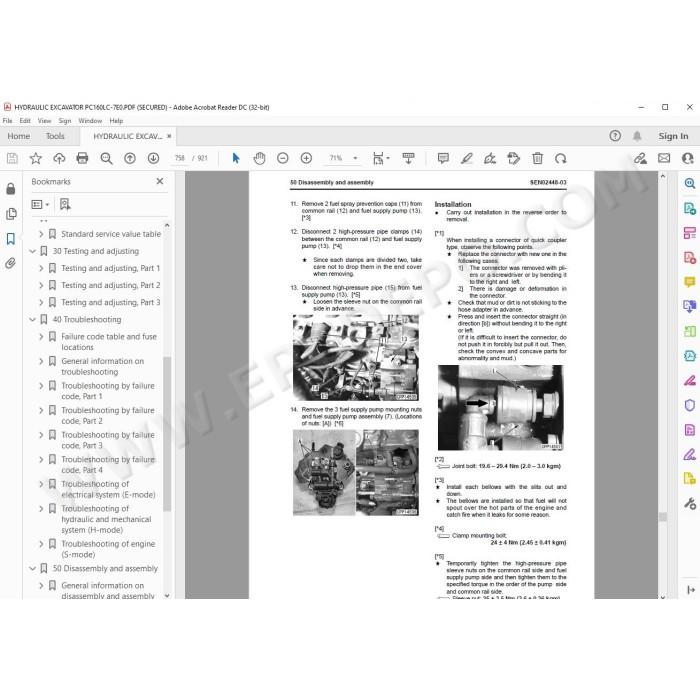Open the Sign menu
This screenshot has height=700, width=700.
click(65, 121)
